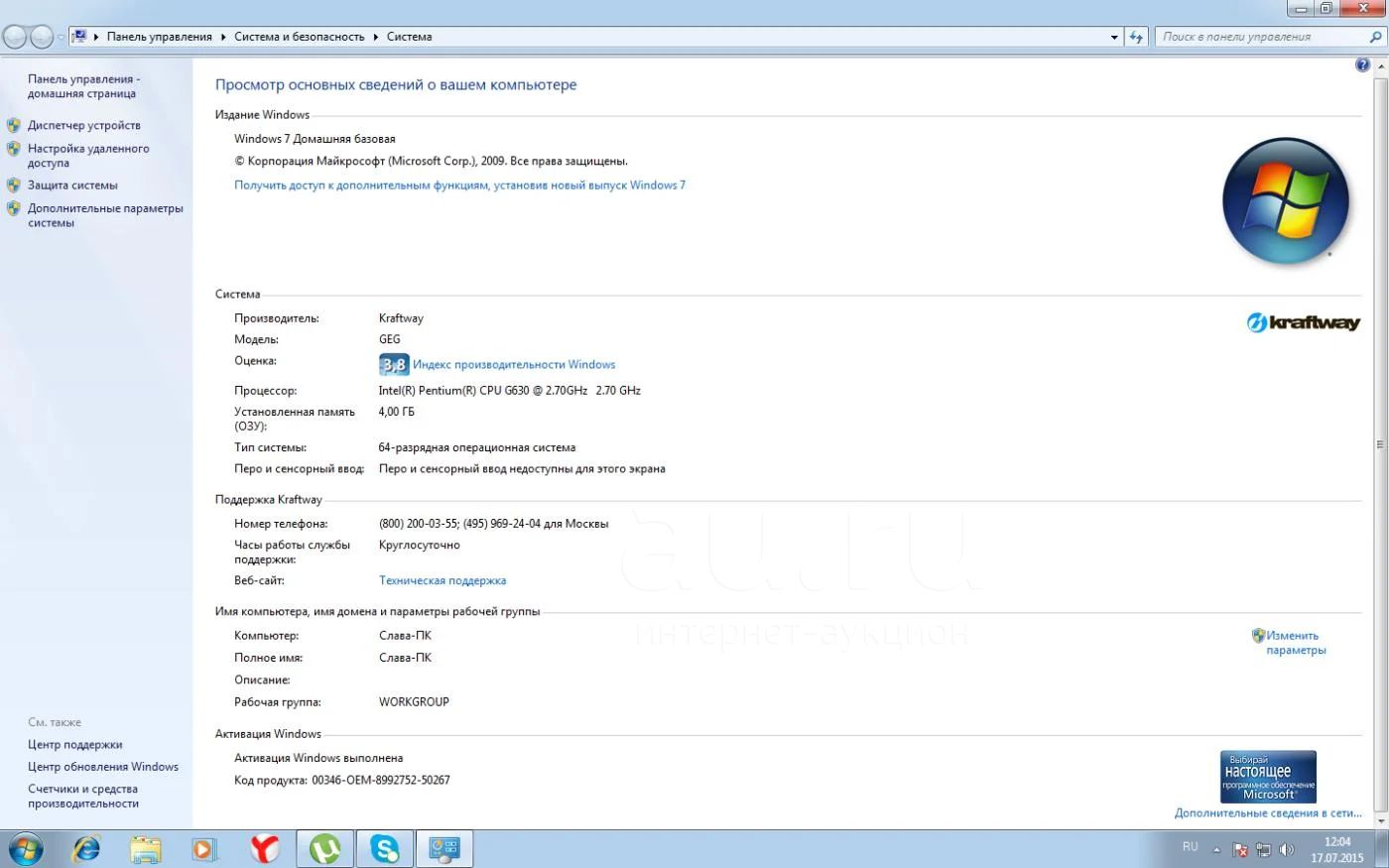Click the Система breadcrumb segment

pos(409,37)
